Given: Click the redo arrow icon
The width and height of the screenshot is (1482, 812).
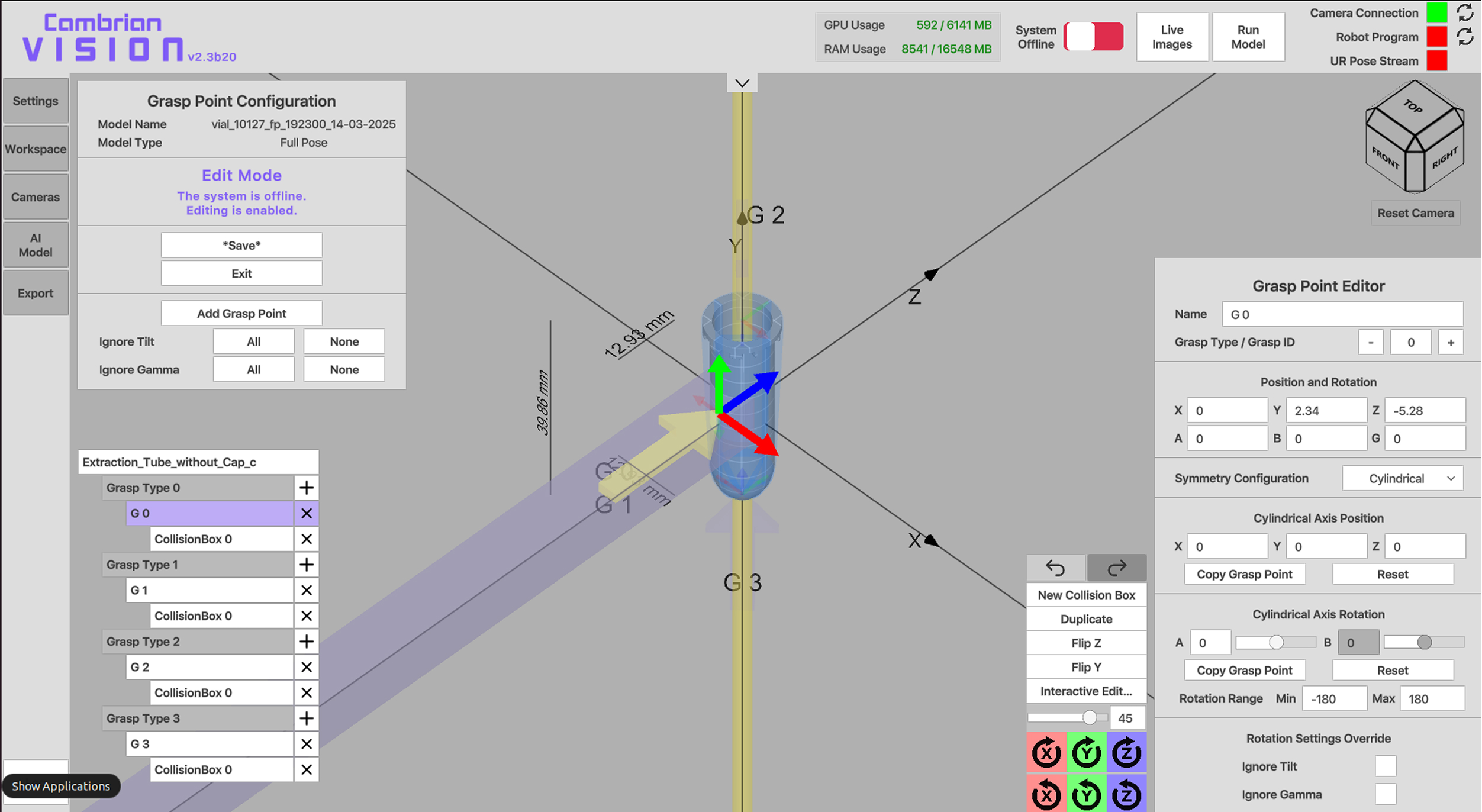Looking at the screenshot, I should pos(1116,568).
